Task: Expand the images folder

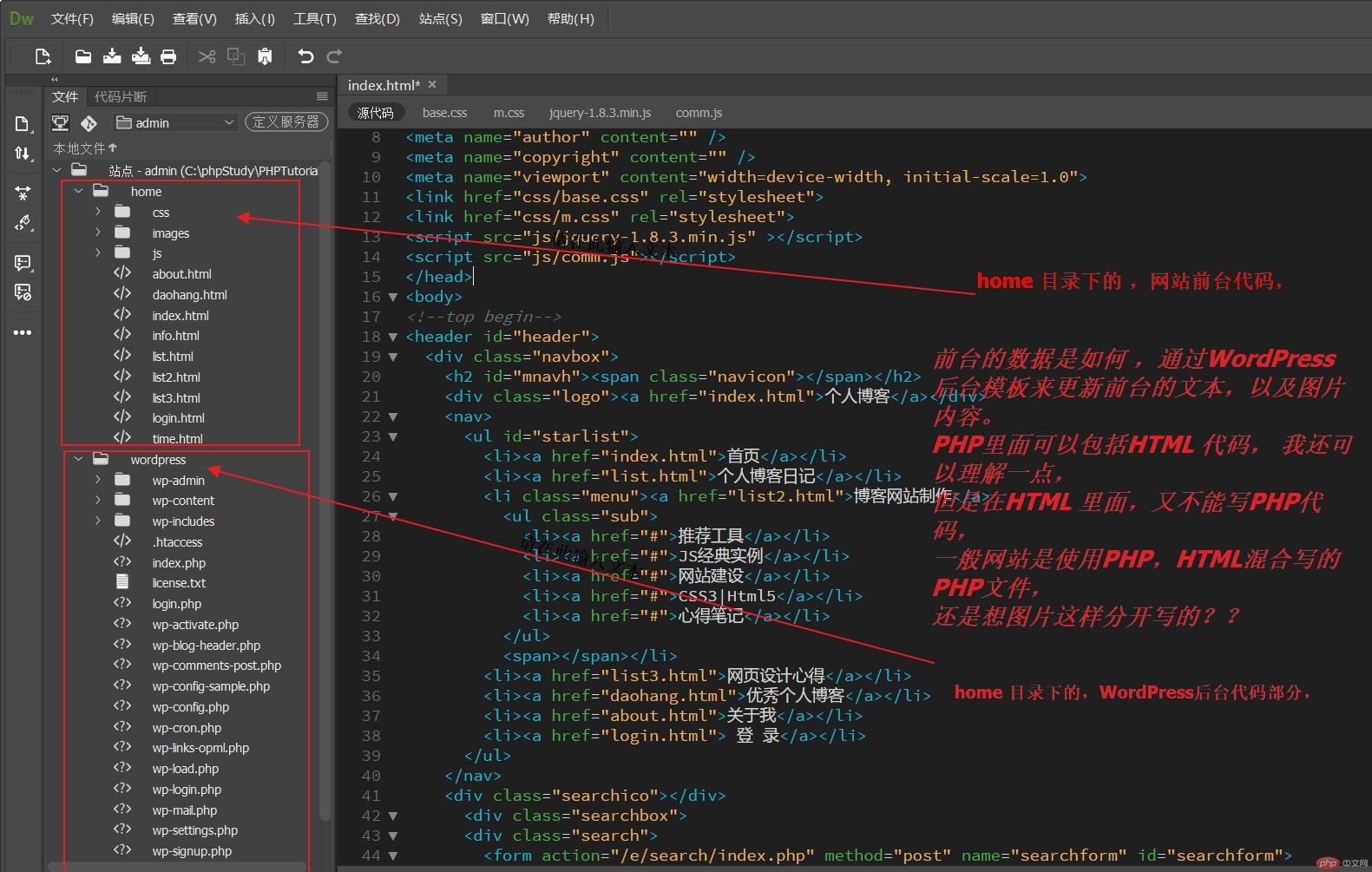Action: click(x=98, y=233)
